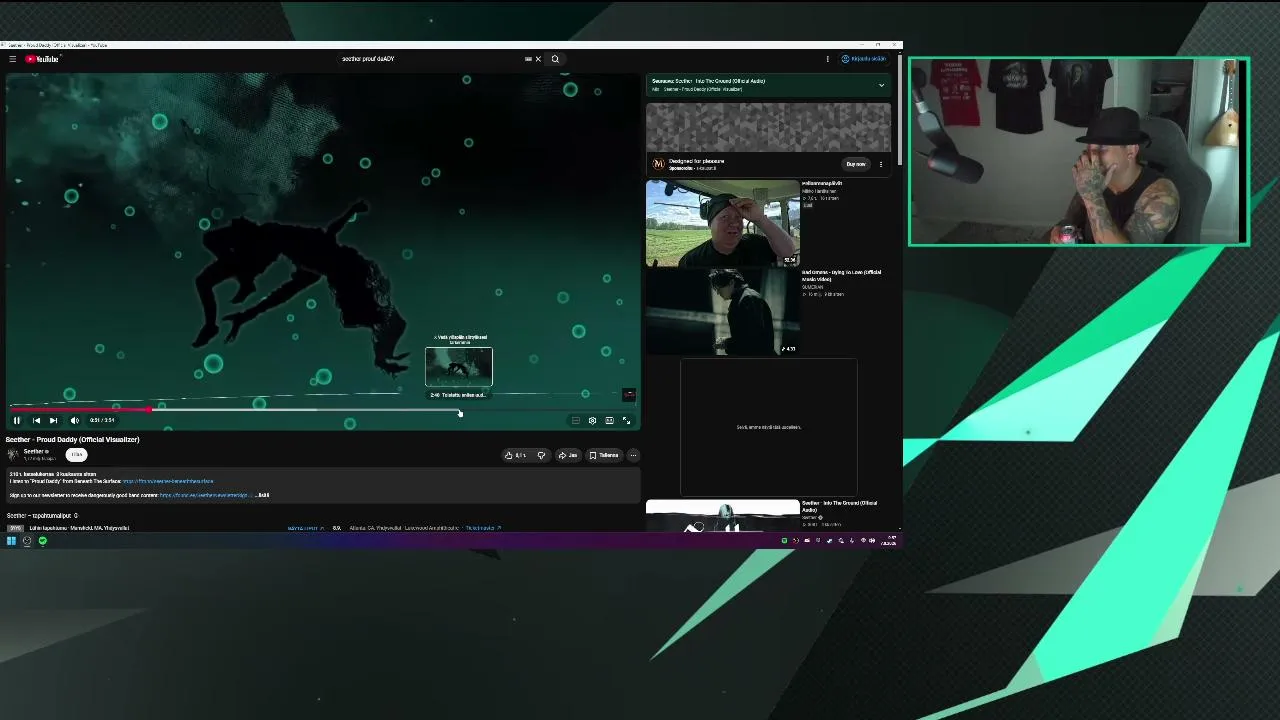1280x720 pixels.
Task: Click the red playhead dot on the timeline
Action: pyautogui.click(x=150, y=410)
